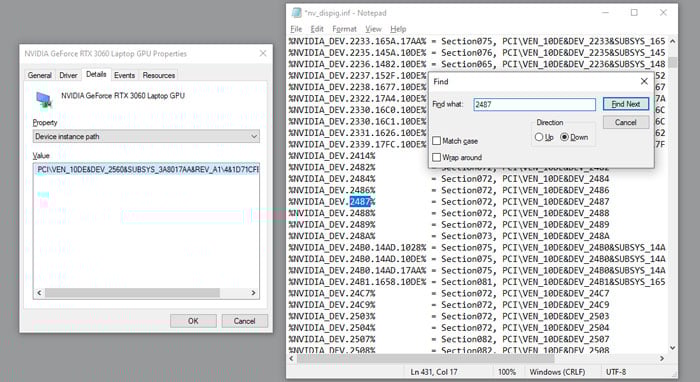Click the %NVIDIA_DEV.2414% line
Screen dimensions: 700x382
pyautogui.click(x=332, y=156)
